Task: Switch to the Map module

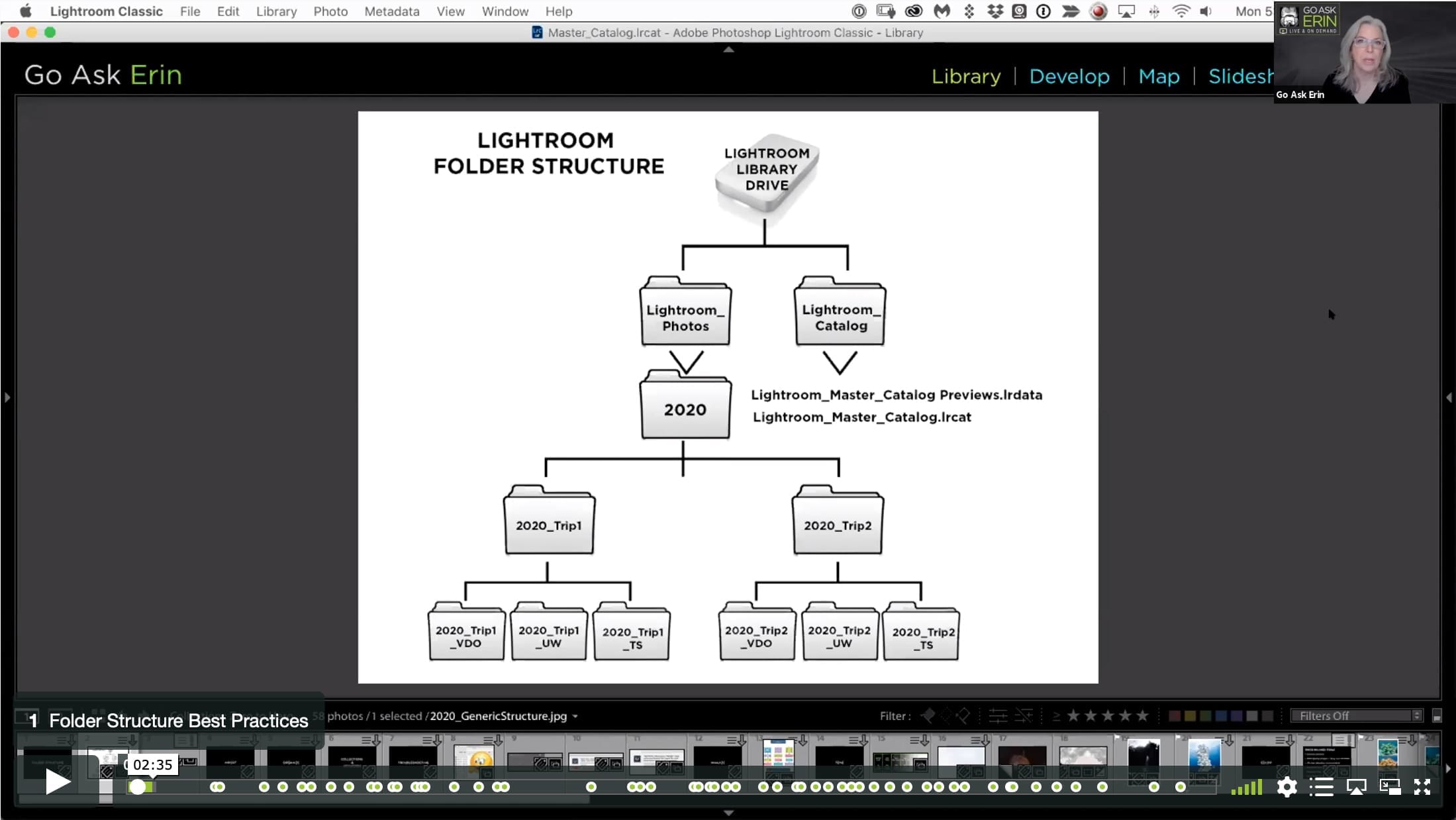Action: (x=1159, y=76)
